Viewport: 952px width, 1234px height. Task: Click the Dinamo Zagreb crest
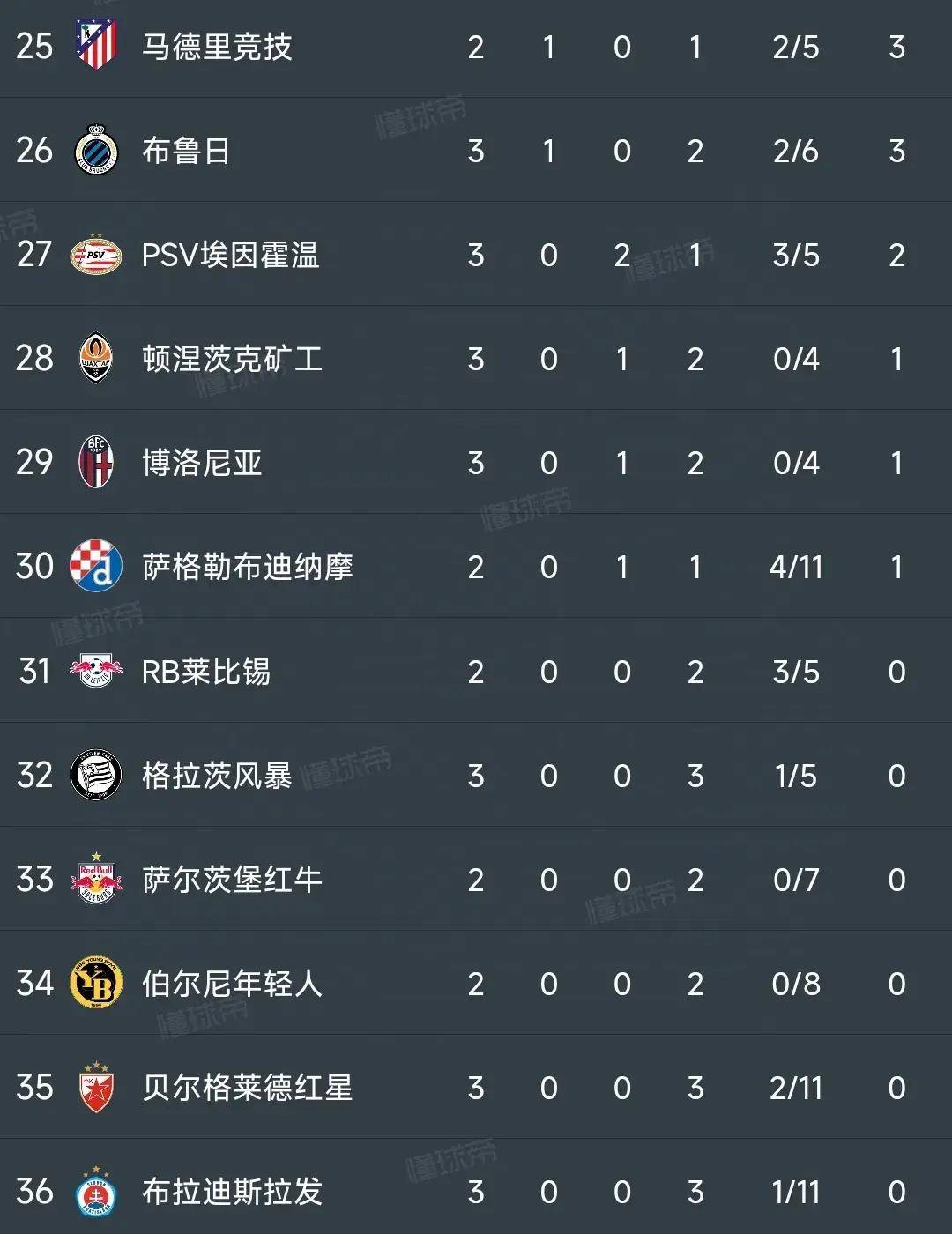(96, 566)
